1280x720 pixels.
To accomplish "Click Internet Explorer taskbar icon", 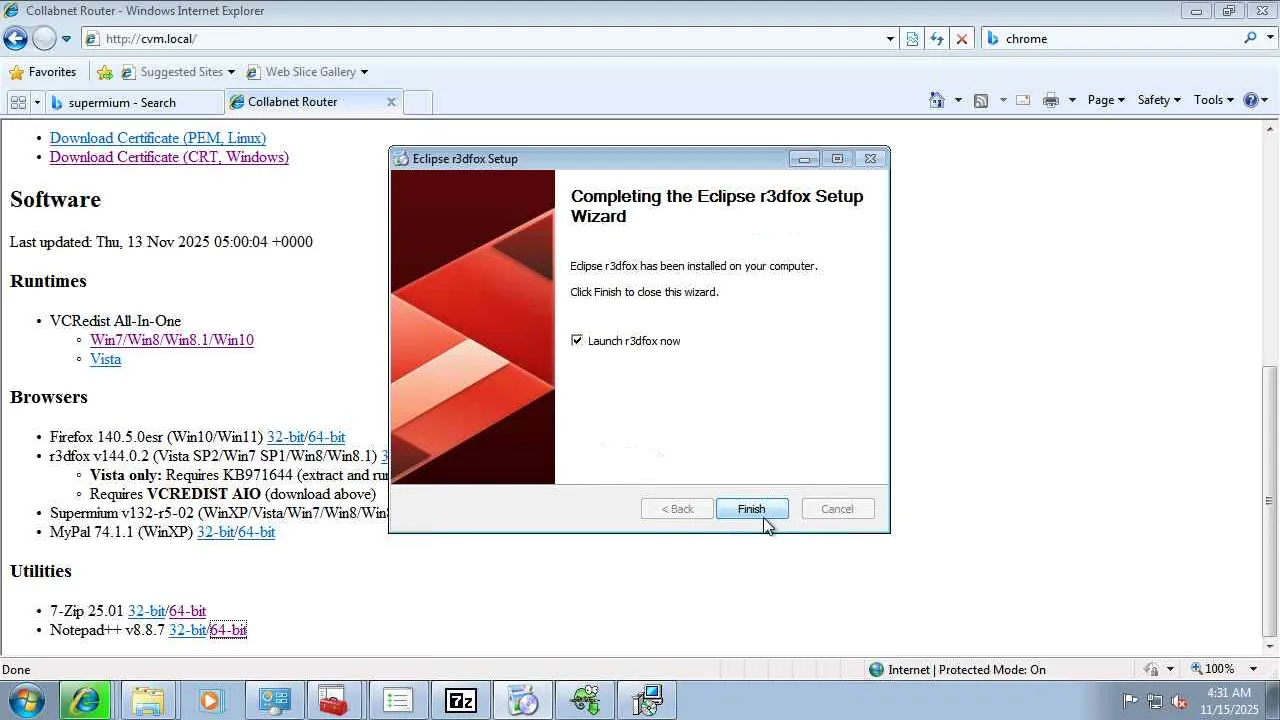I will pyautogui.click(x=85, y=700).
